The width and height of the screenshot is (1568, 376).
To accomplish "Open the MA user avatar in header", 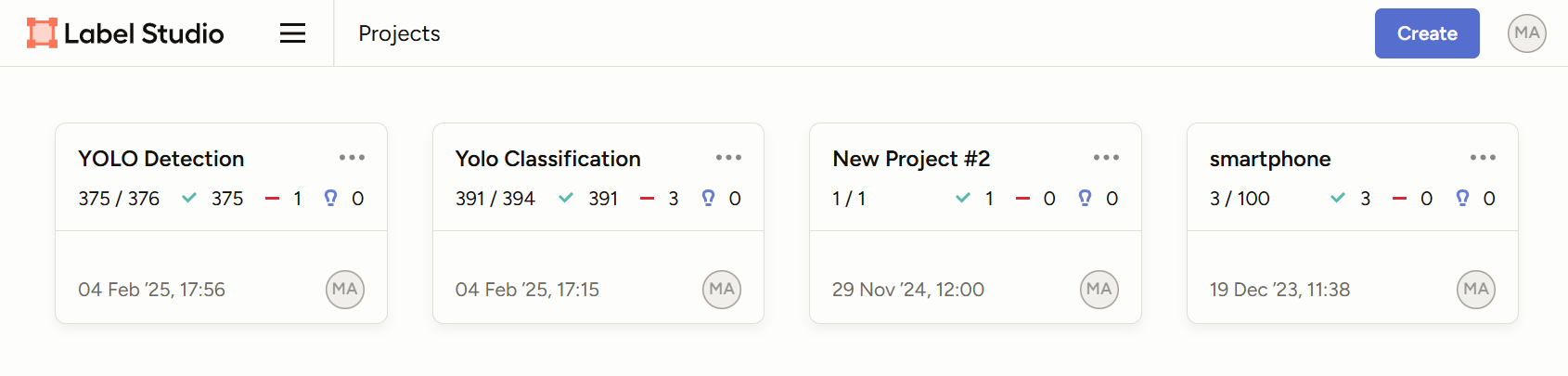I will pyautogui.click(x=1526, y=33).
